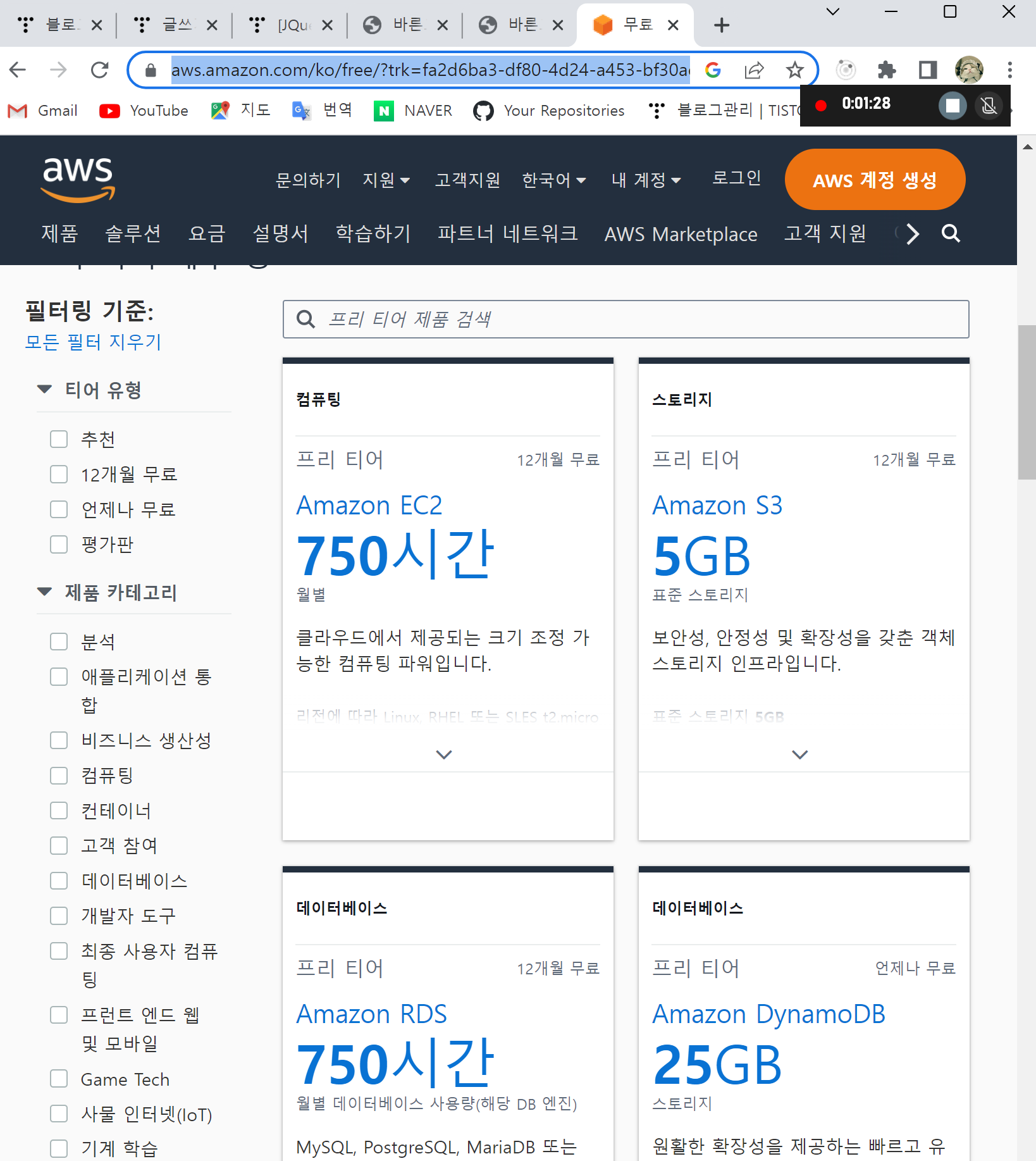Open AWS Marketplace navigation menu

[681, 234]
